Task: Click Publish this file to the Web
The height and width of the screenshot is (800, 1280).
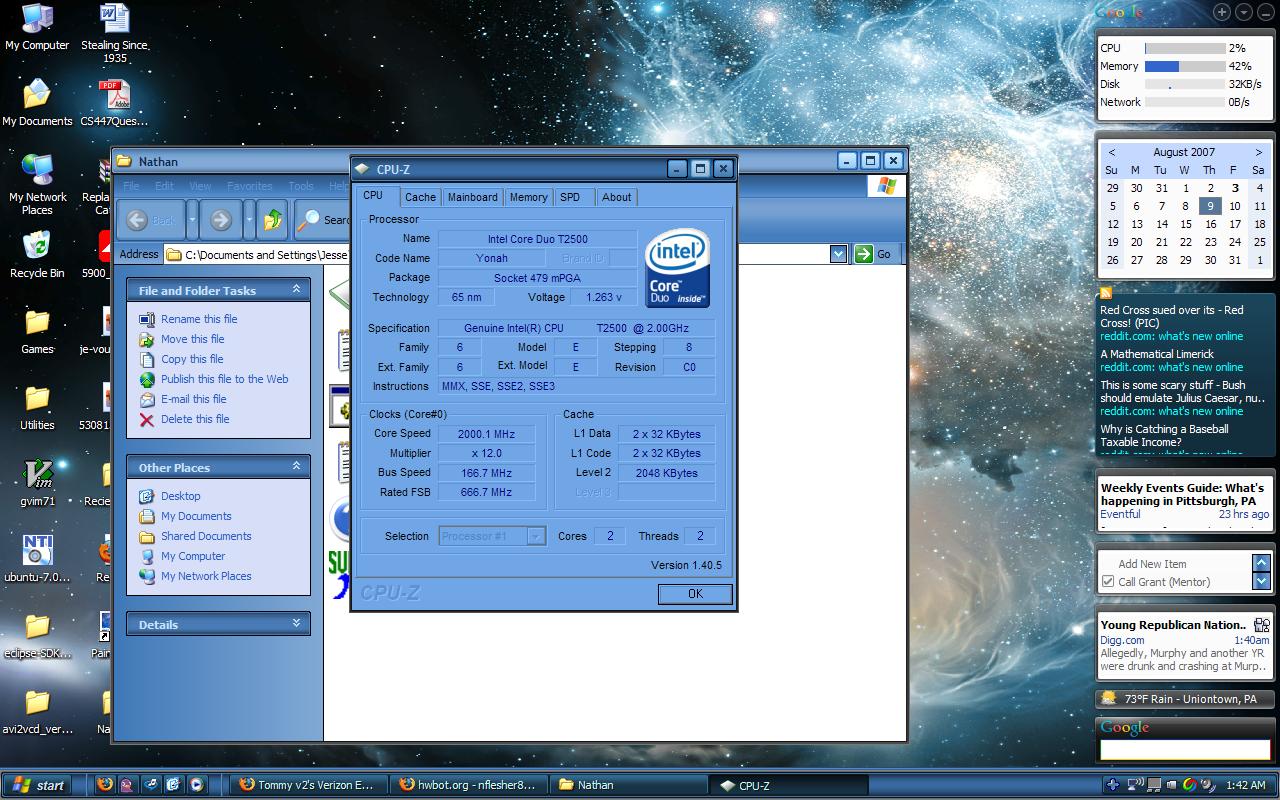Action: pyautogui.click(x=225, y=379)
